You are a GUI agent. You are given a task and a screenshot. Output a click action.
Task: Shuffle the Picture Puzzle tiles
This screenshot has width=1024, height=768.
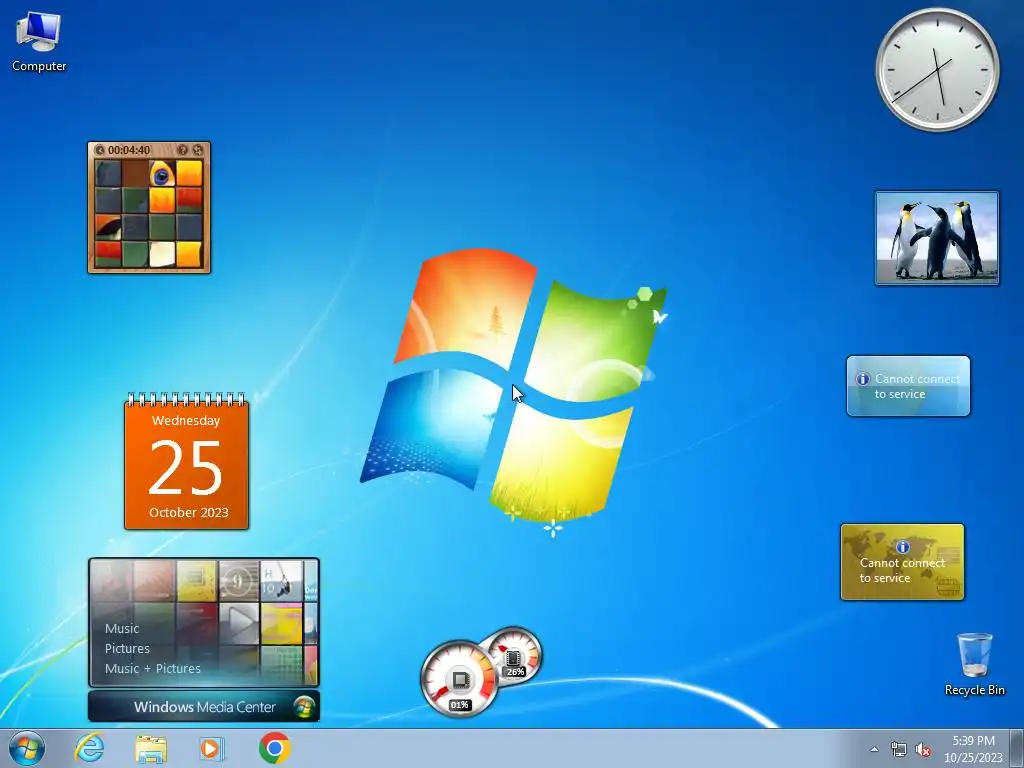[198, 150]
